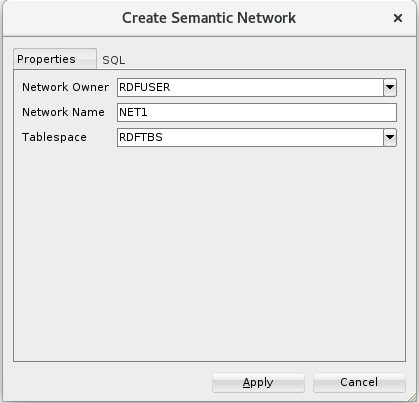Screen dimensions: 419x403
Task: Open the Network Owner dropdown arrow
Action: pyautogui.click(x=390, y=87)
